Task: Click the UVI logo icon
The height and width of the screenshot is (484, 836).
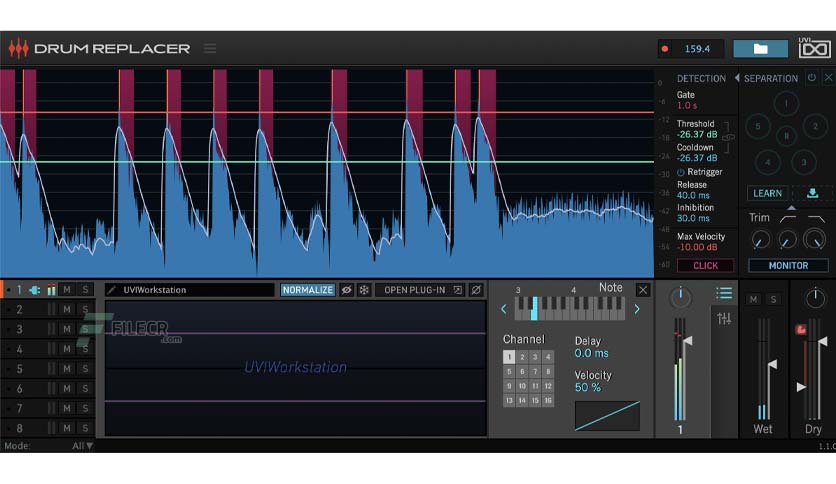Action: tap(814, 49)
